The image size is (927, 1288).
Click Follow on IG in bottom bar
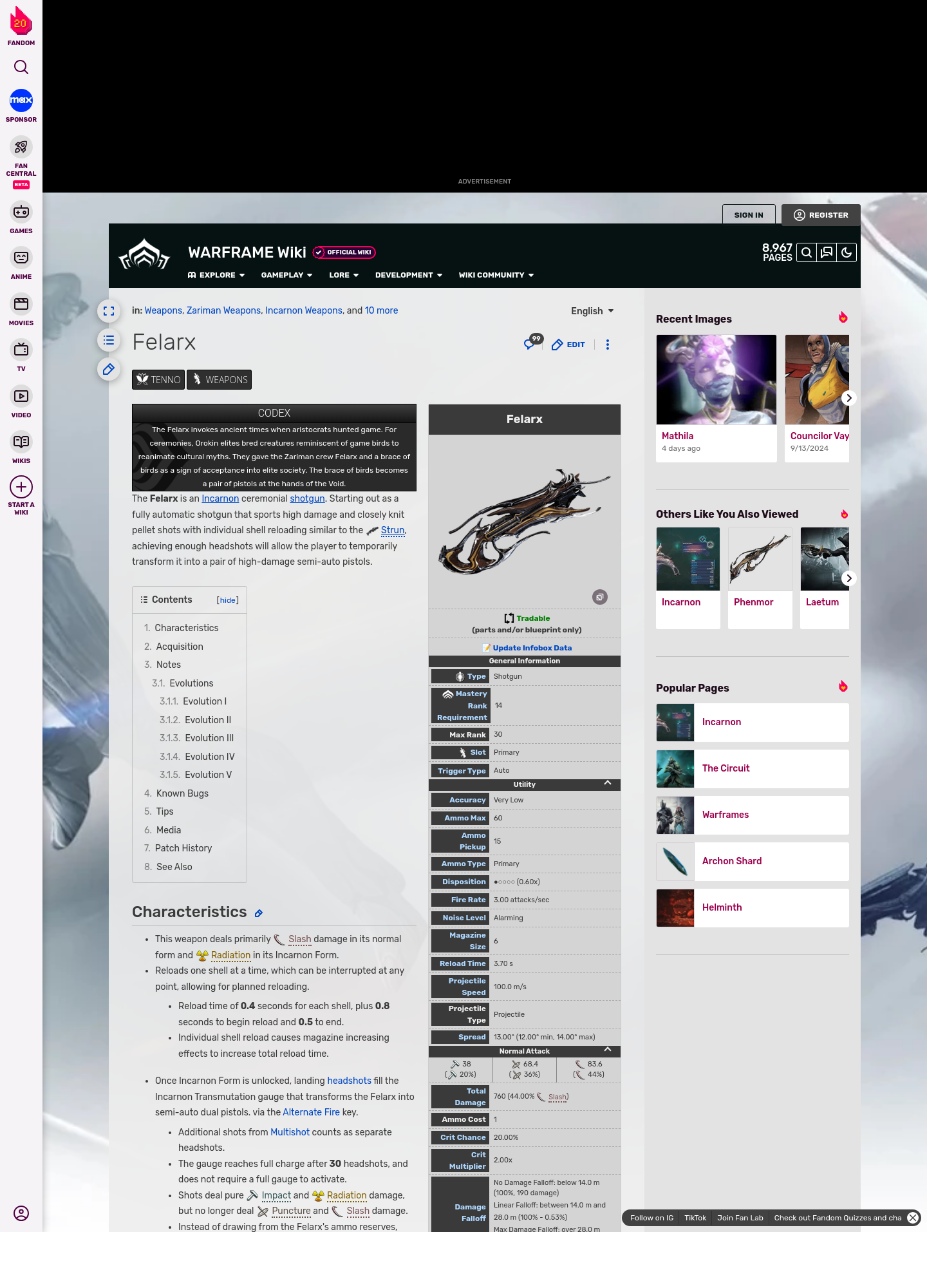point(651,1218)
